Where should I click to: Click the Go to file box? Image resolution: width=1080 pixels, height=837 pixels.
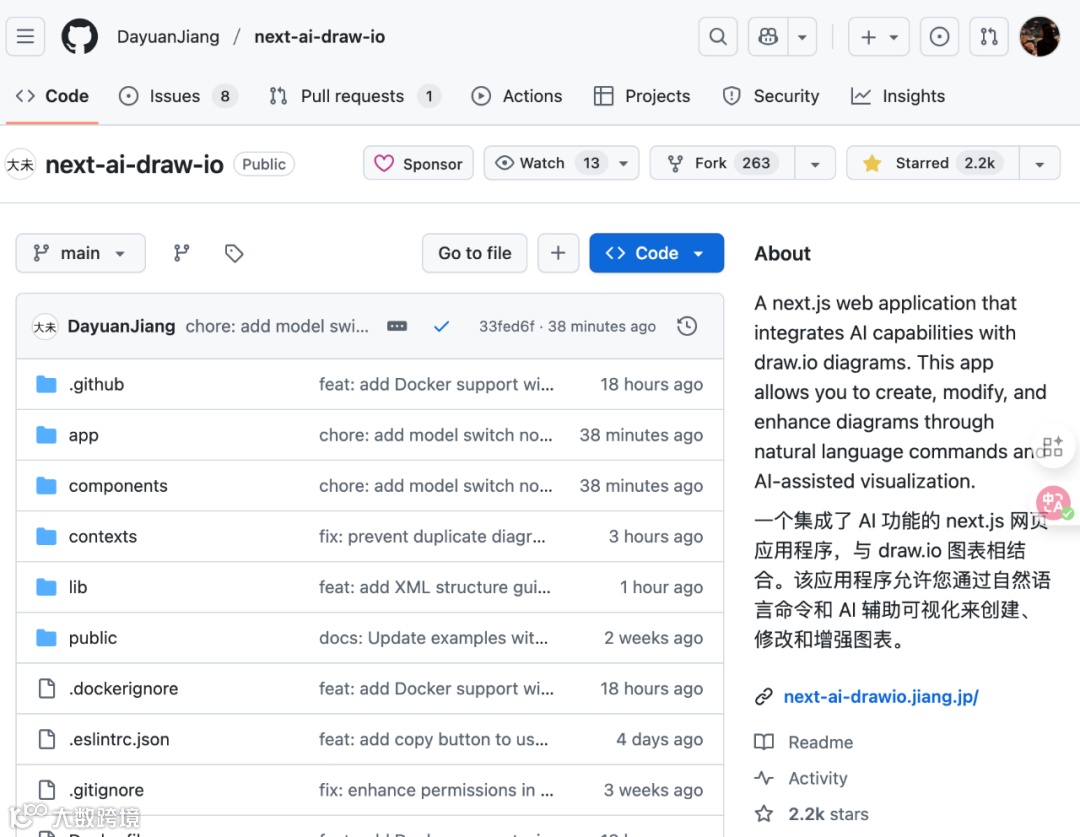tap(475, 254)
